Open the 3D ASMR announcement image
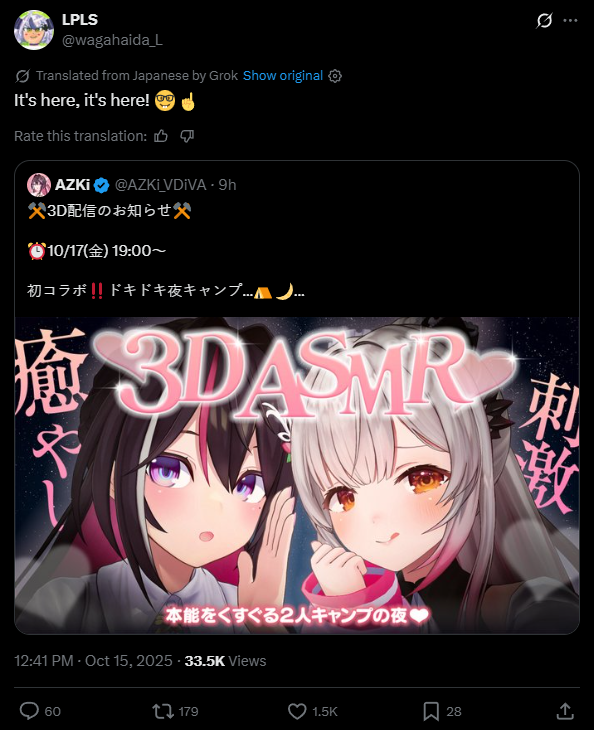 pyautogui.click(x=297, y=475)
